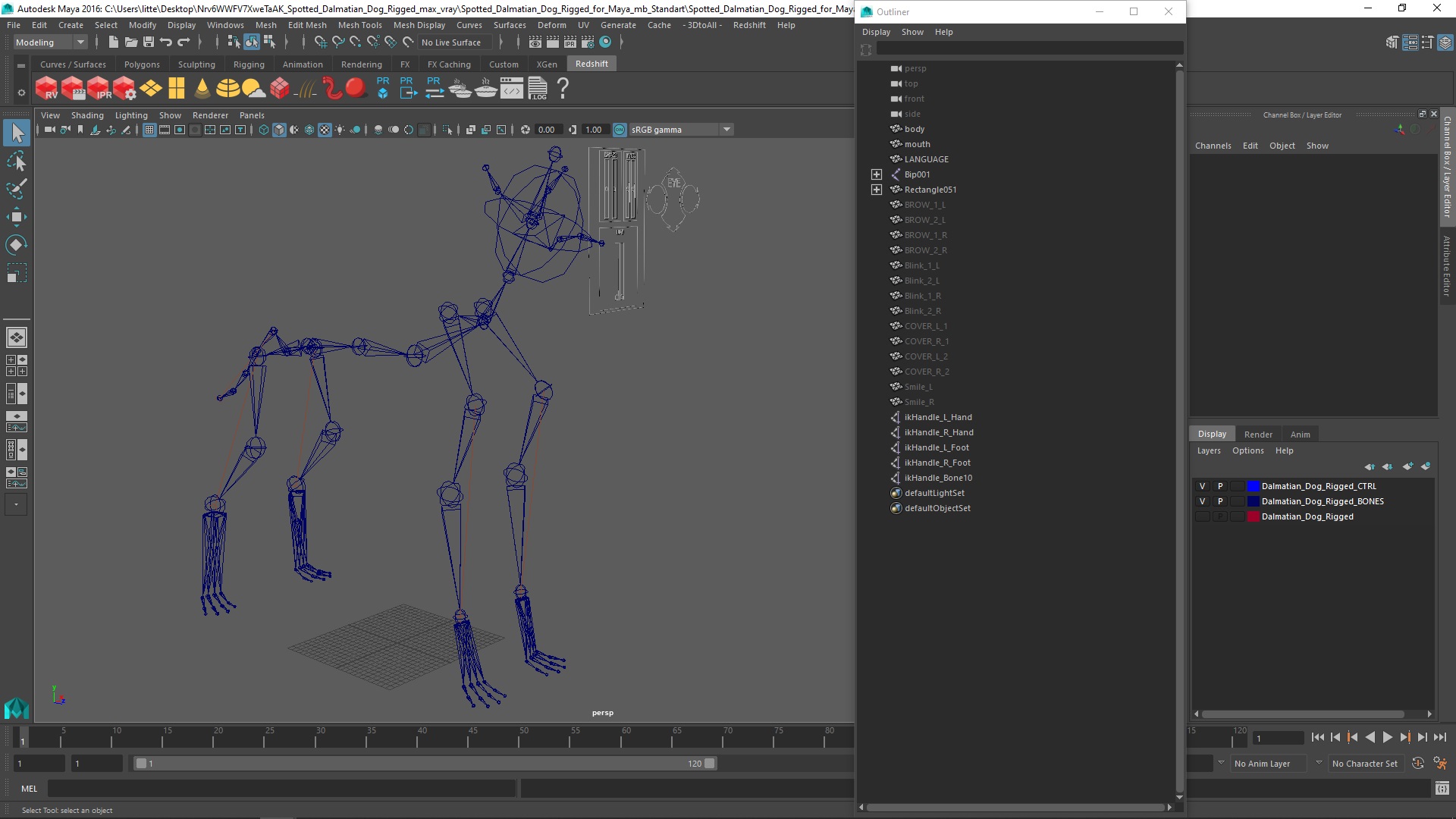Open the shelf tabs menu button
1456x819 pixels.
click(x=21, y=65)
